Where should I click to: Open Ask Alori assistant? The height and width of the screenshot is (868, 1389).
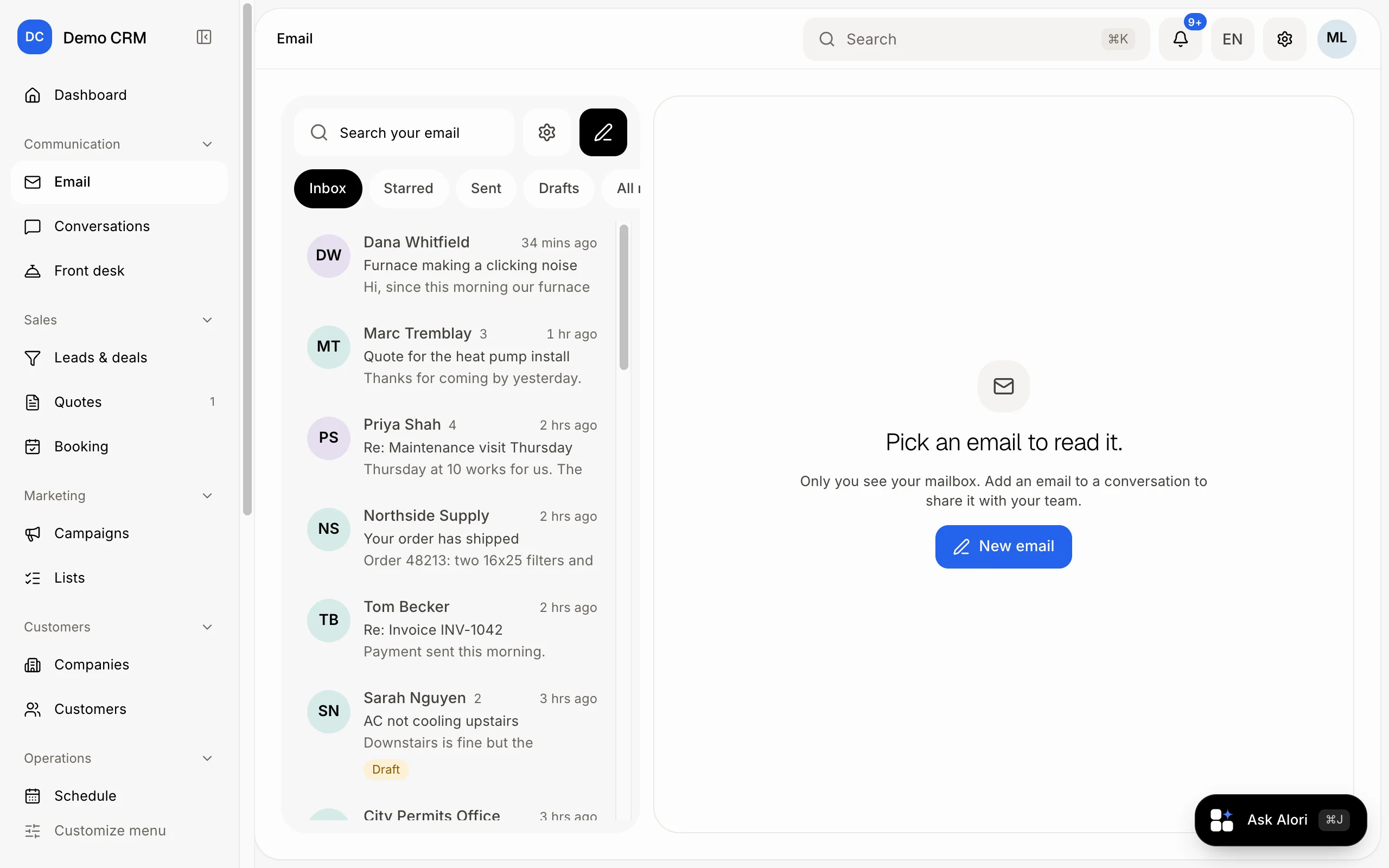click(x=1280, y=820)
